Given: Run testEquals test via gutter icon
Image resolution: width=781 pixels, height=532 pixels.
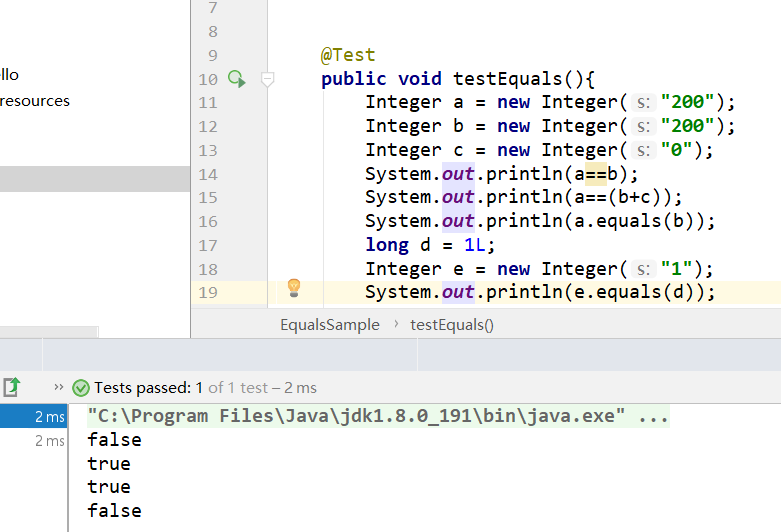Looking at the screenshot, I should pos(237,79).
